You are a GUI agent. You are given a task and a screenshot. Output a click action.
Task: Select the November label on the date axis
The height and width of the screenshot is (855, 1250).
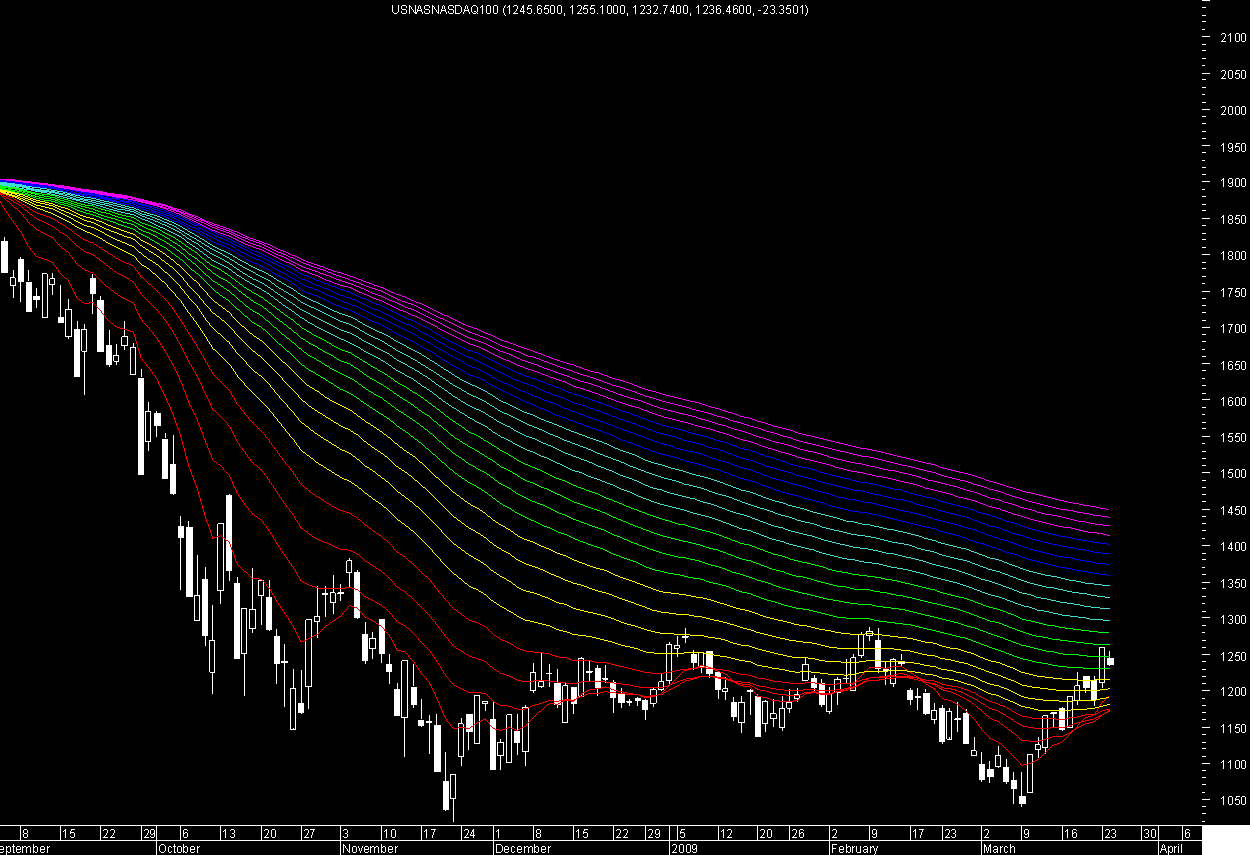tap(370, 848)
